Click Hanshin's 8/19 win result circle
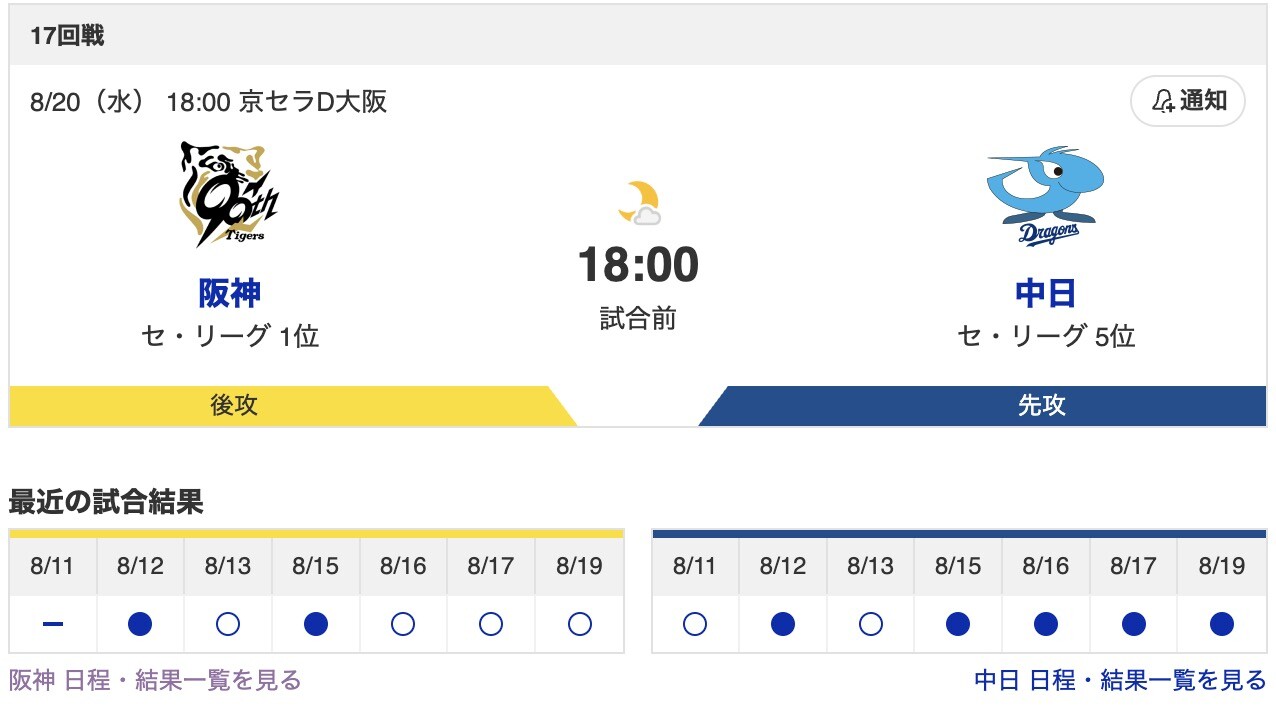 [x=579, y=624]
